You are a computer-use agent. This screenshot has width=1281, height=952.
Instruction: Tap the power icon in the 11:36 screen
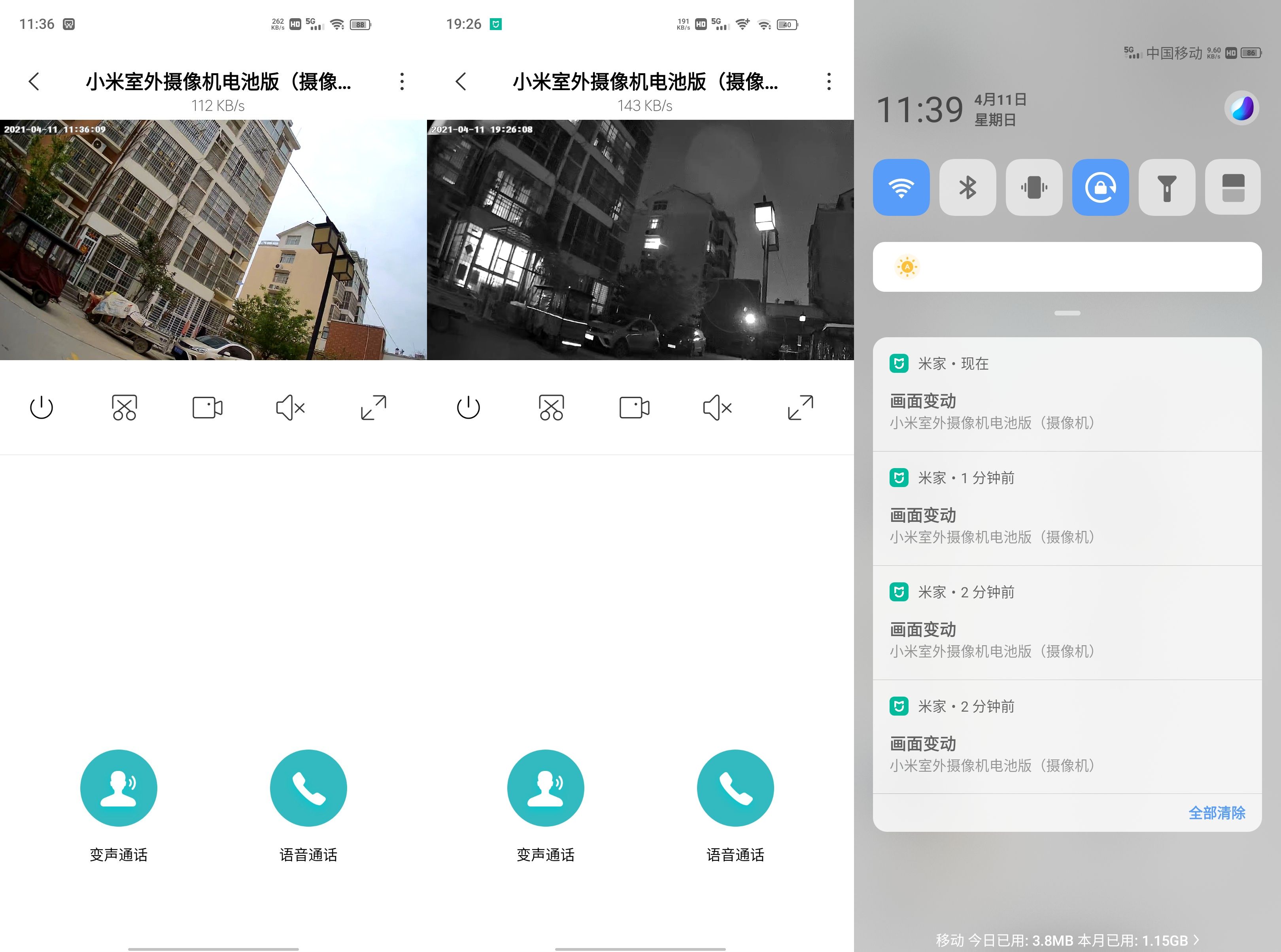tap(42, 408)
